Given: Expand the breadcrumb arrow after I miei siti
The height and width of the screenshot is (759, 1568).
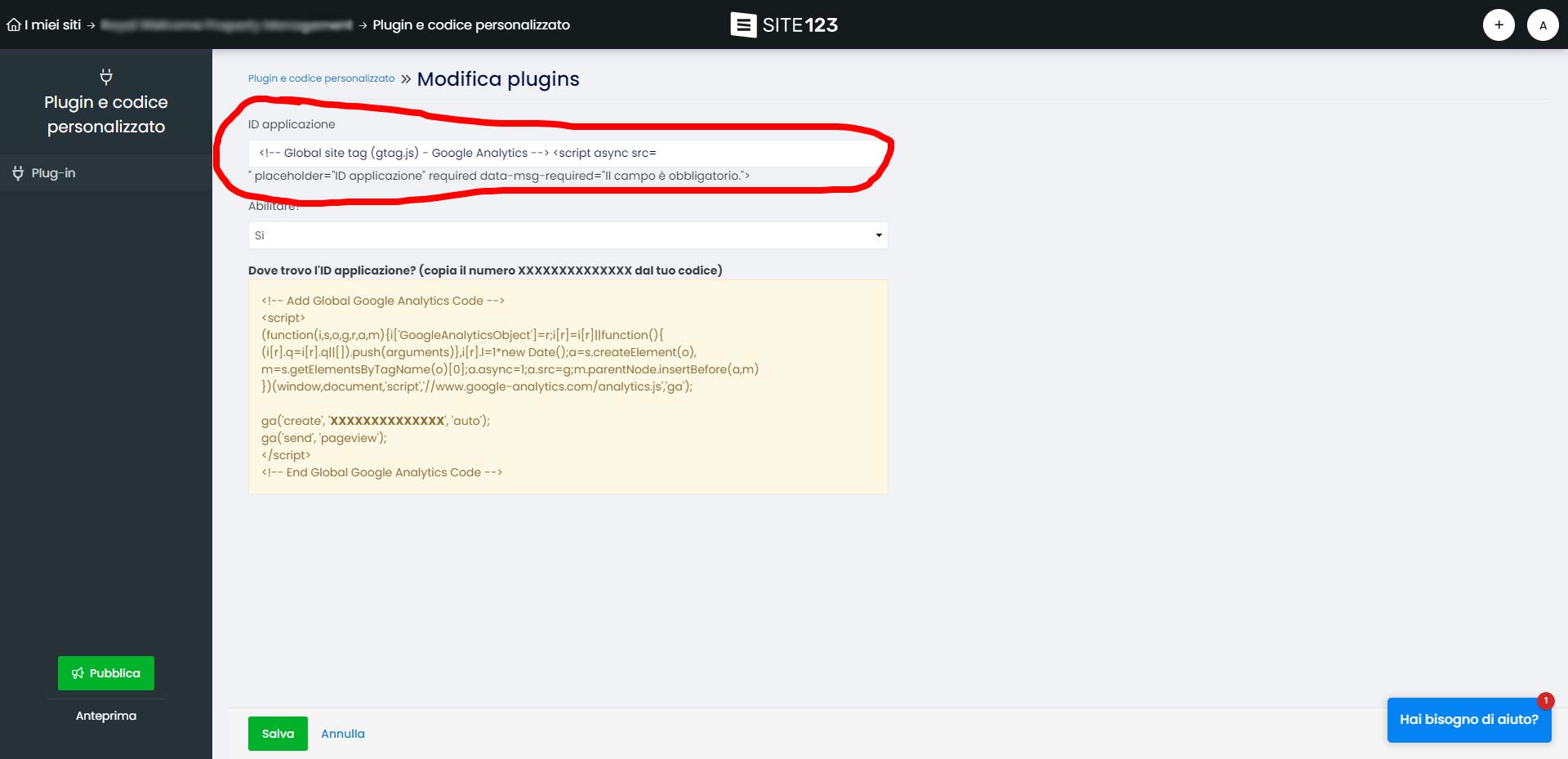Looking at the screenshot, I should point(92,25).
